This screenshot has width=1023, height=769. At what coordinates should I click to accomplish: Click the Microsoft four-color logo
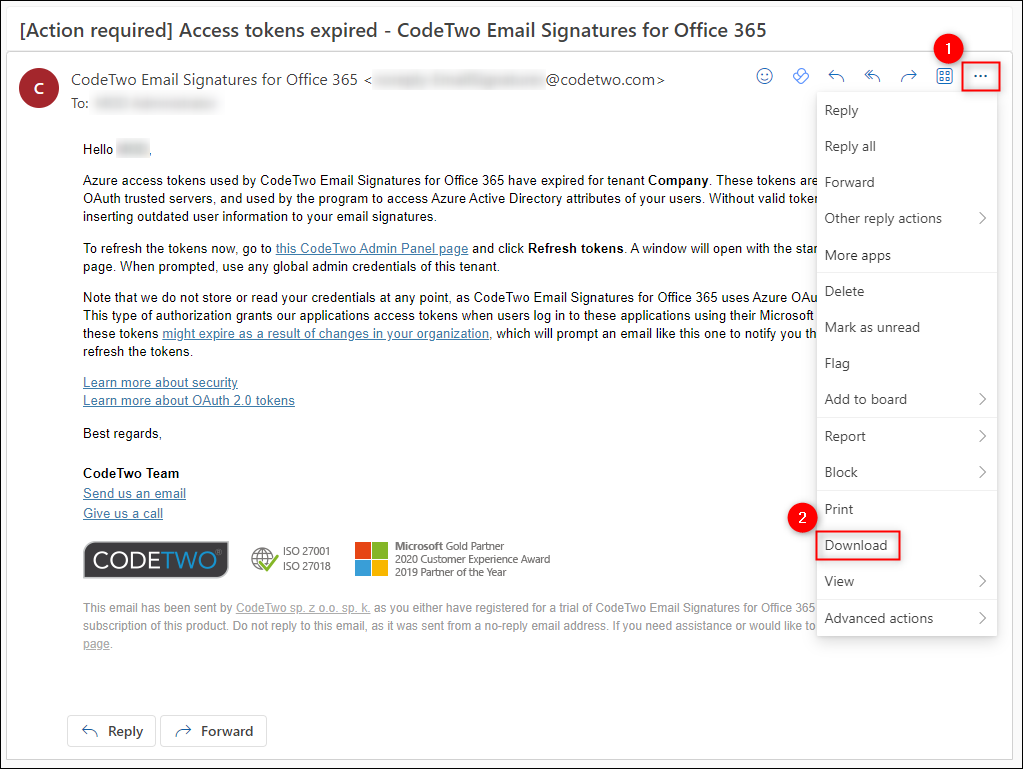(x=371, y=559)
